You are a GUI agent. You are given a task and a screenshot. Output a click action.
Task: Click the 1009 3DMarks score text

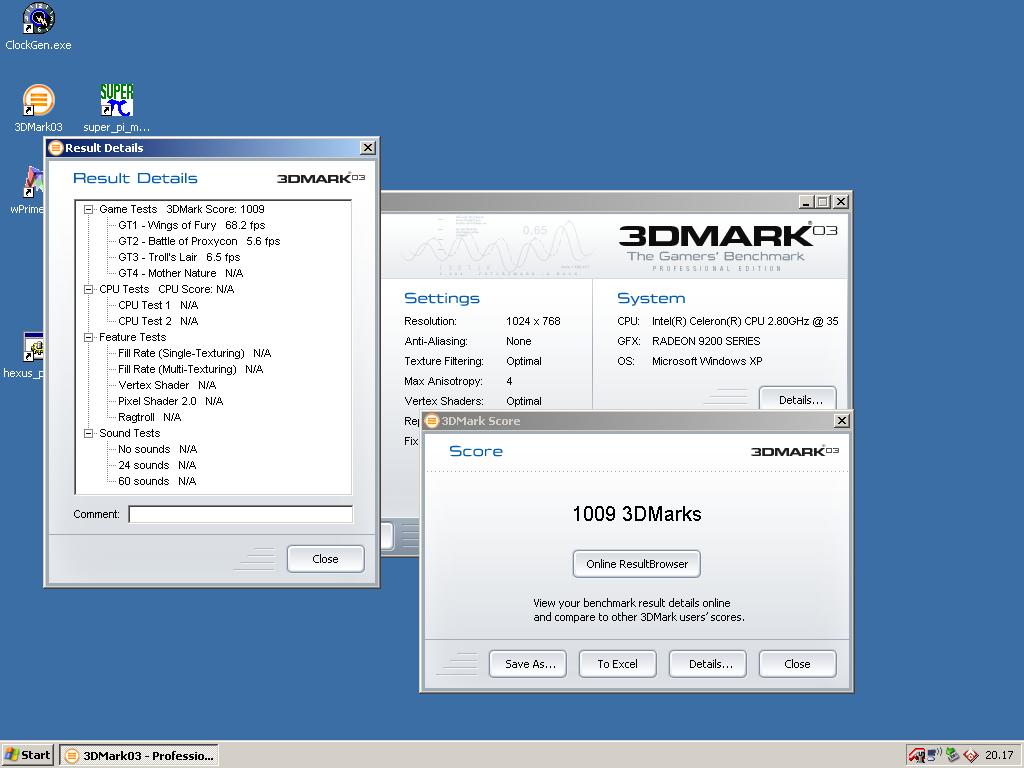coord(637,514)
